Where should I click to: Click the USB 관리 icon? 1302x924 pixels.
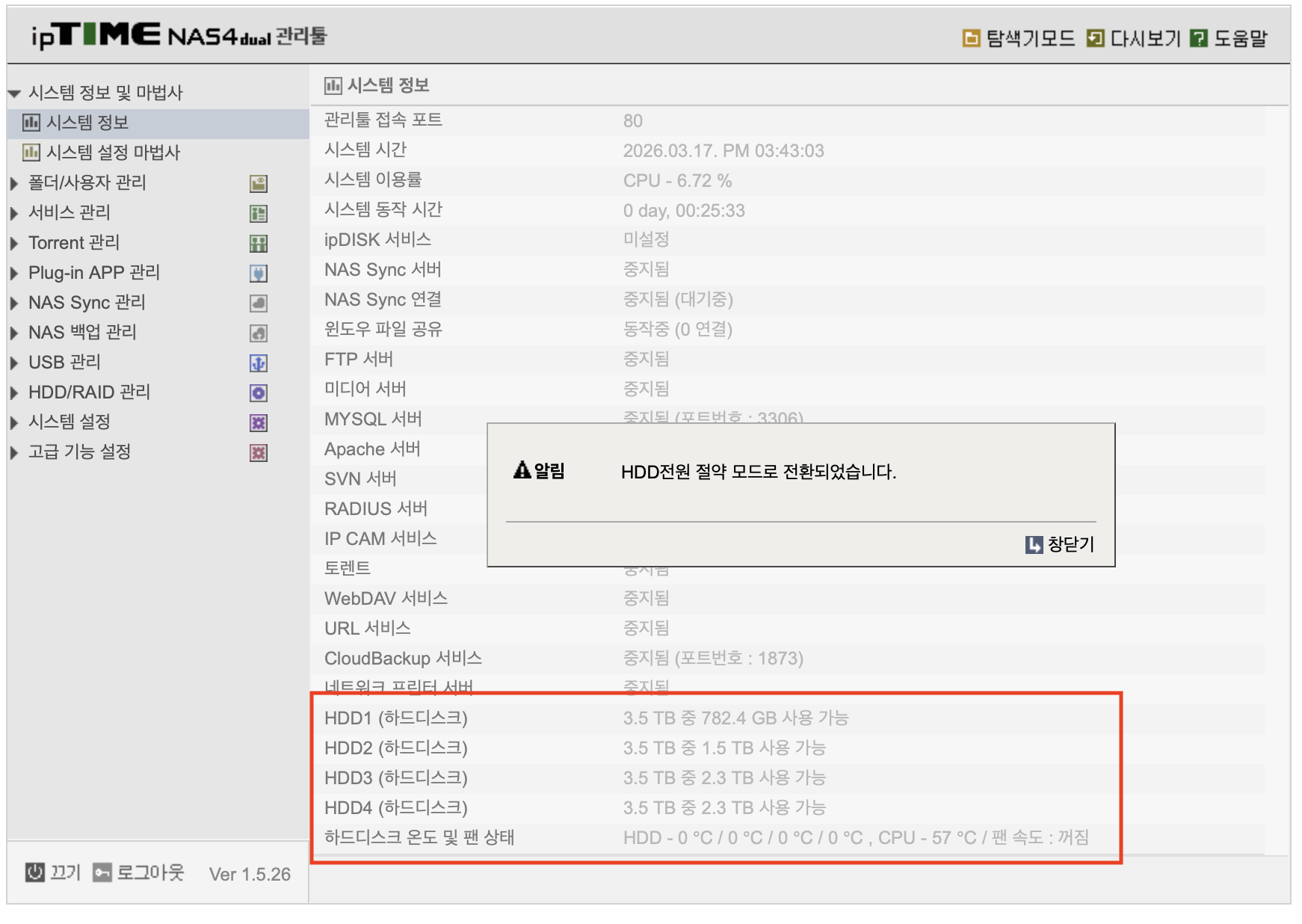click(x=259, y=363)
